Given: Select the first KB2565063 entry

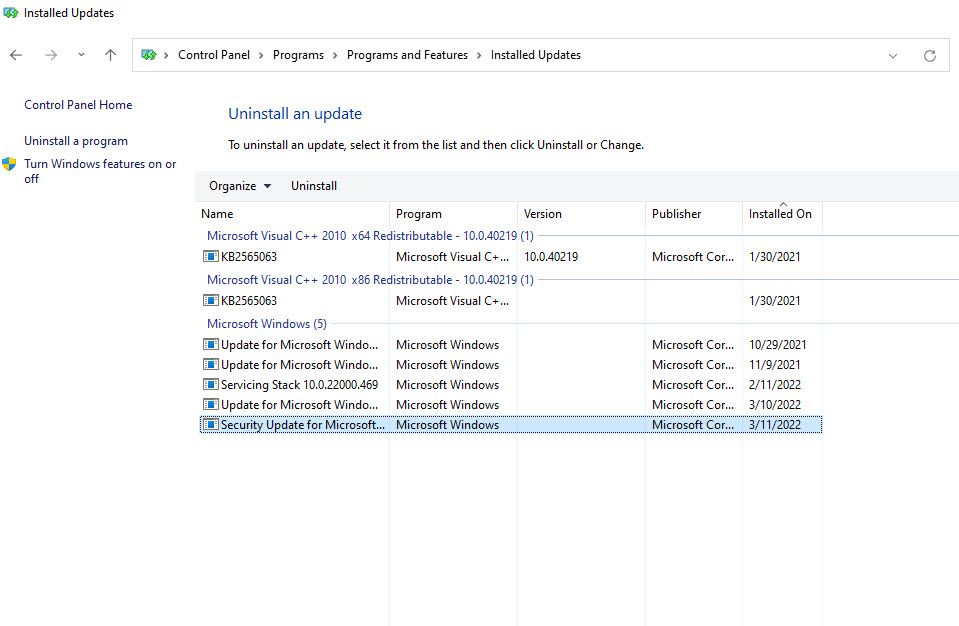Looking at the screenshot, I should [x=246, y=257].
